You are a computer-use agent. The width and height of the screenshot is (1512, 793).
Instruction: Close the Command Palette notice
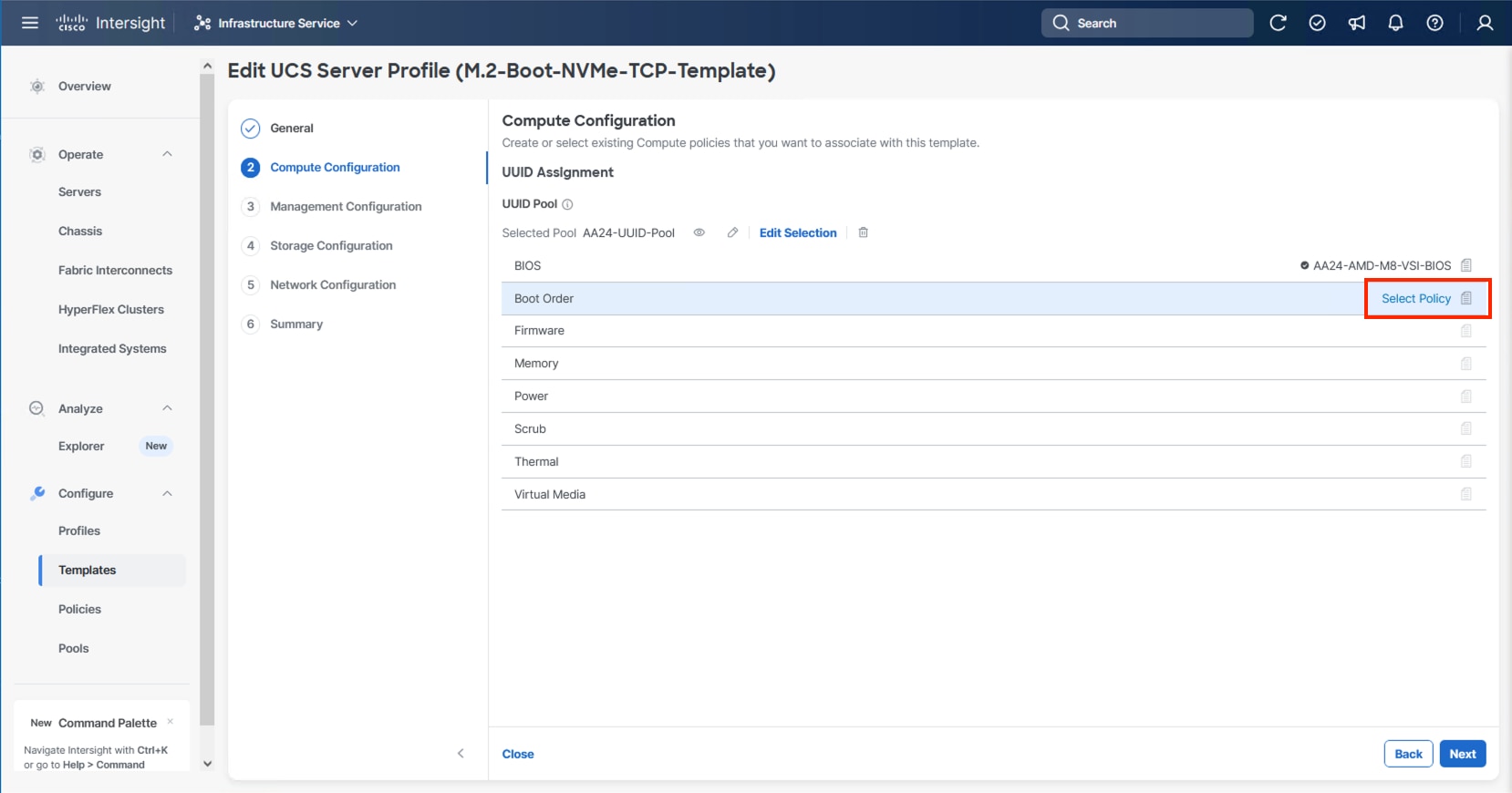(171, 721)
